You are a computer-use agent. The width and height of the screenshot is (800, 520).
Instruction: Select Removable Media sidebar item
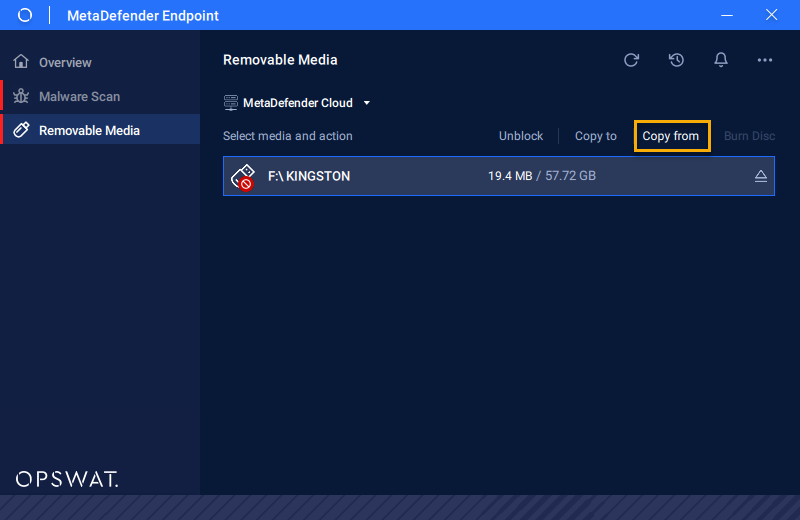(x=101, y=130)
